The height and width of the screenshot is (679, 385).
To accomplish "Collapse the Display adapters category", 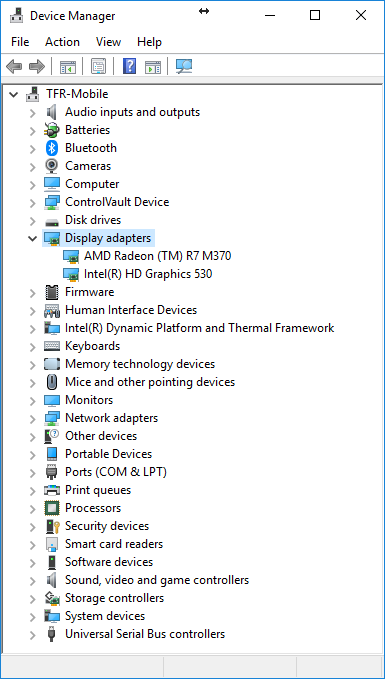I will [x=32, y=238].
